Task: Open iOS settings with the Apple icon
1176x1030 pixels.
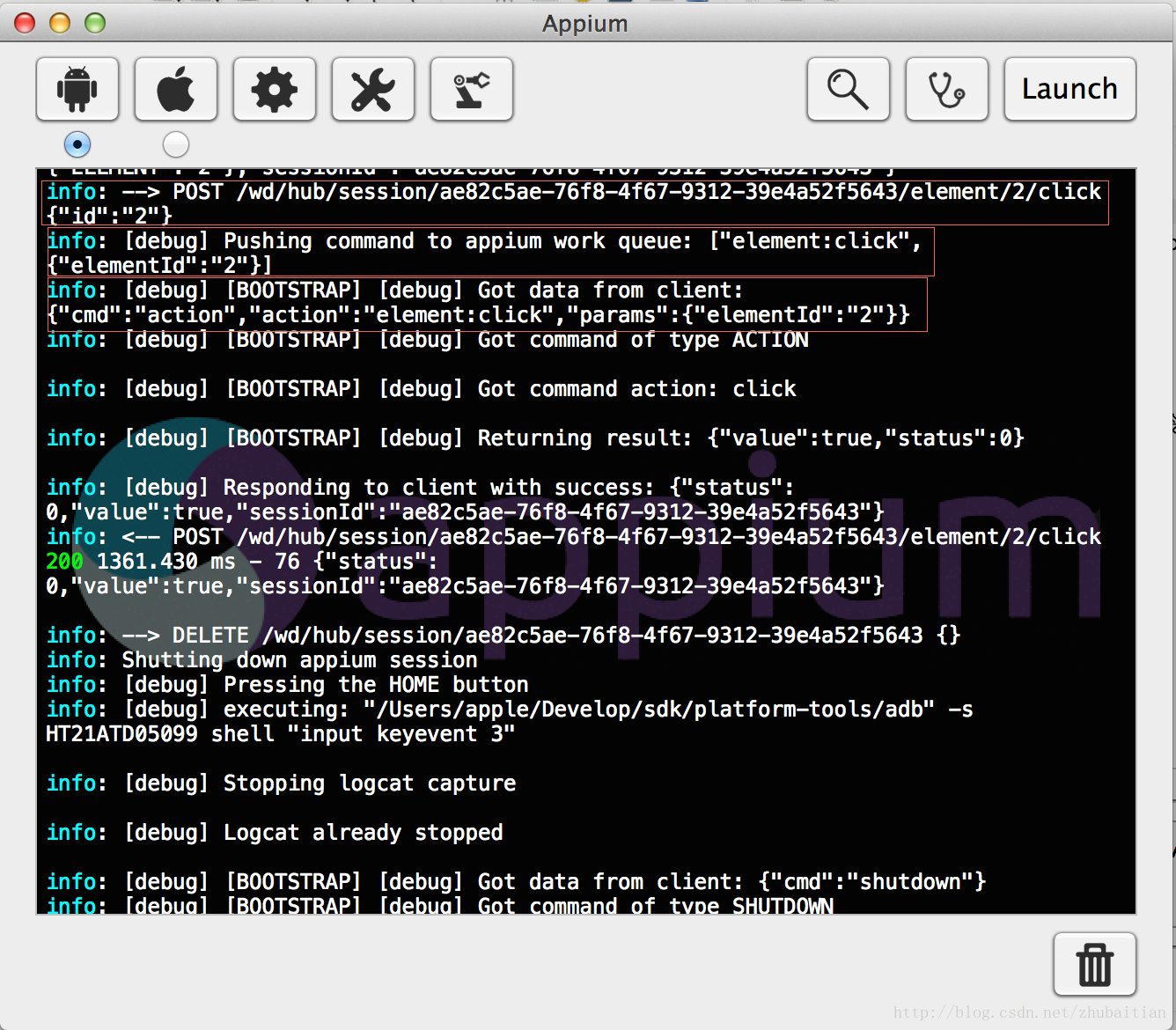Action: click(176, 89)
